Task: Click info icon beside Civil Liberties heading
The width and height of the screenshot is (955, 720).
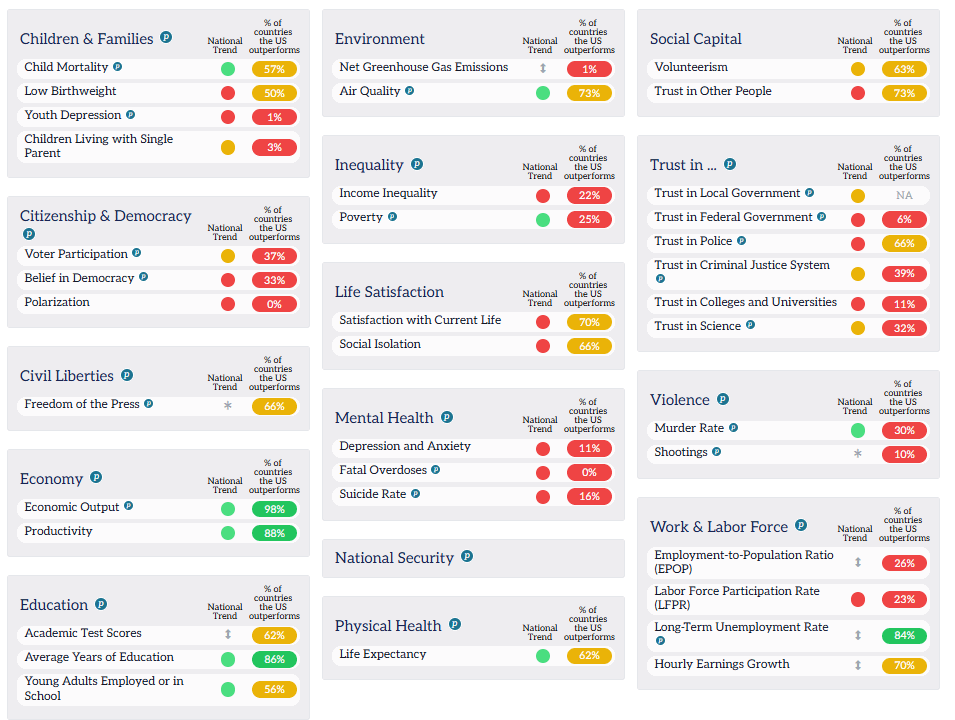Action: coord(127,375)
